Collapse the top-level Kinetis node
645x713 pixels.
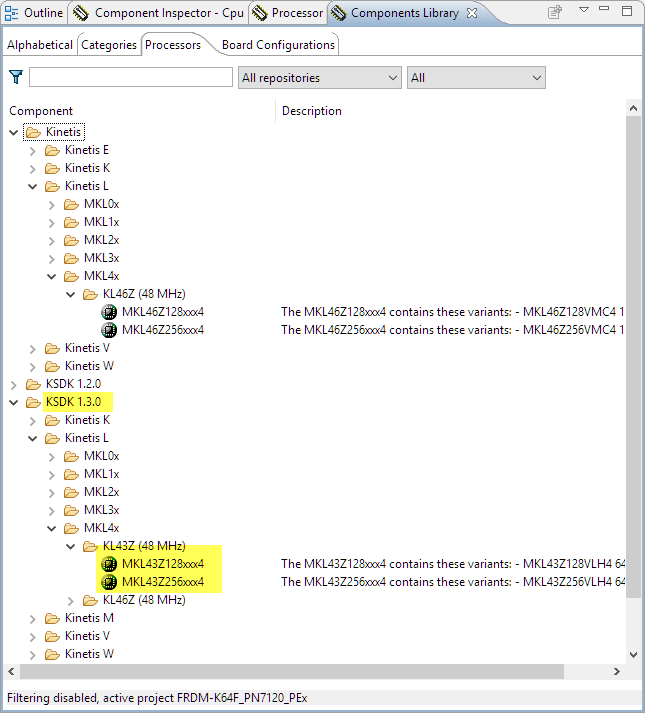click(14, 132)
